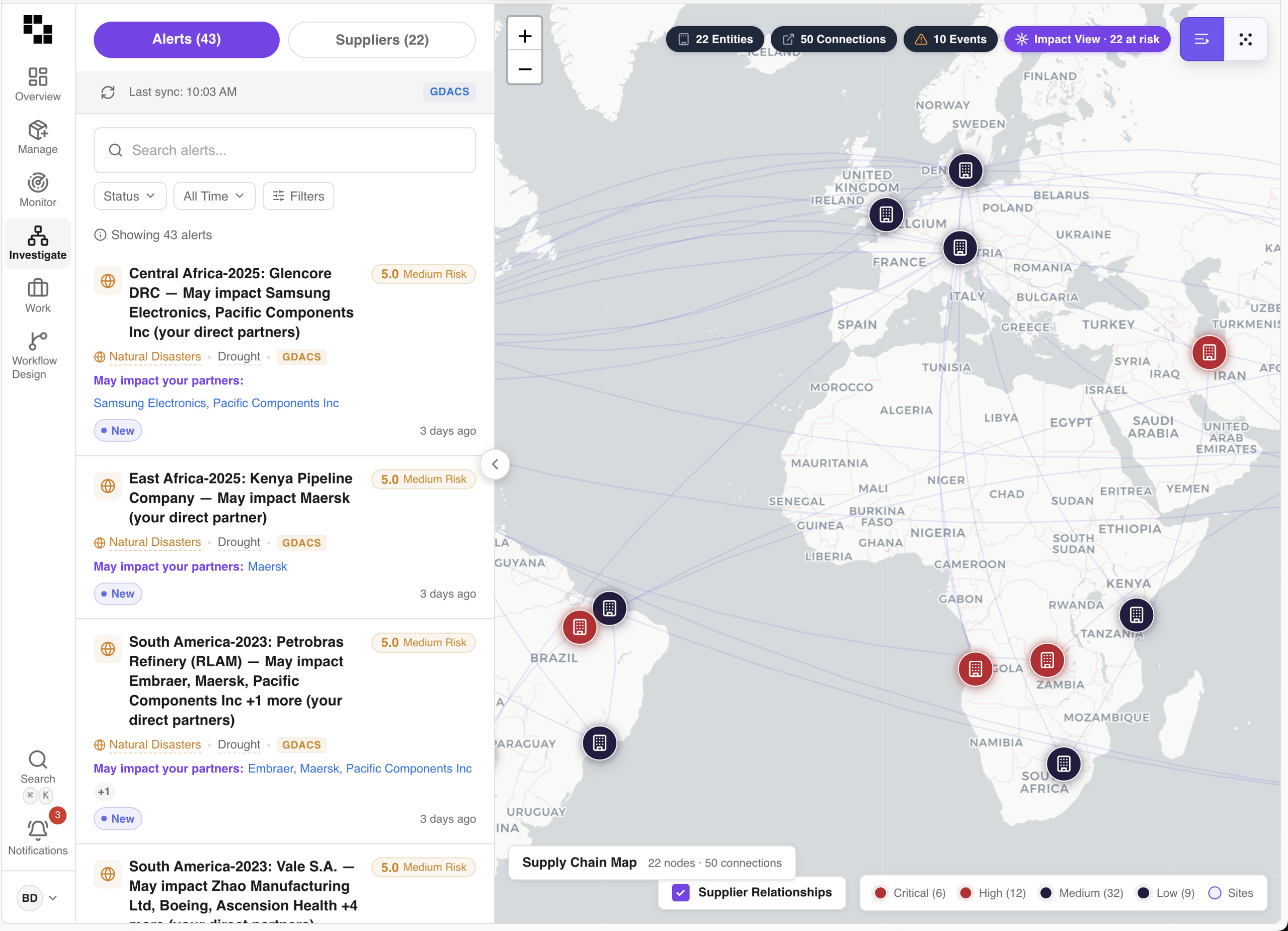Click the red supplier node in Iran
This screenshot has width=1288, height=931.
tap(1209, 353)
